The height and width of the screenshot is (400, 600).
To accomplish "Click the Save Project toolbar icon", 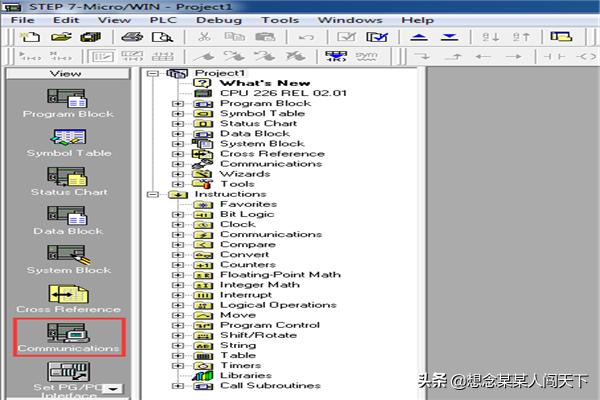I will [91, 37].
